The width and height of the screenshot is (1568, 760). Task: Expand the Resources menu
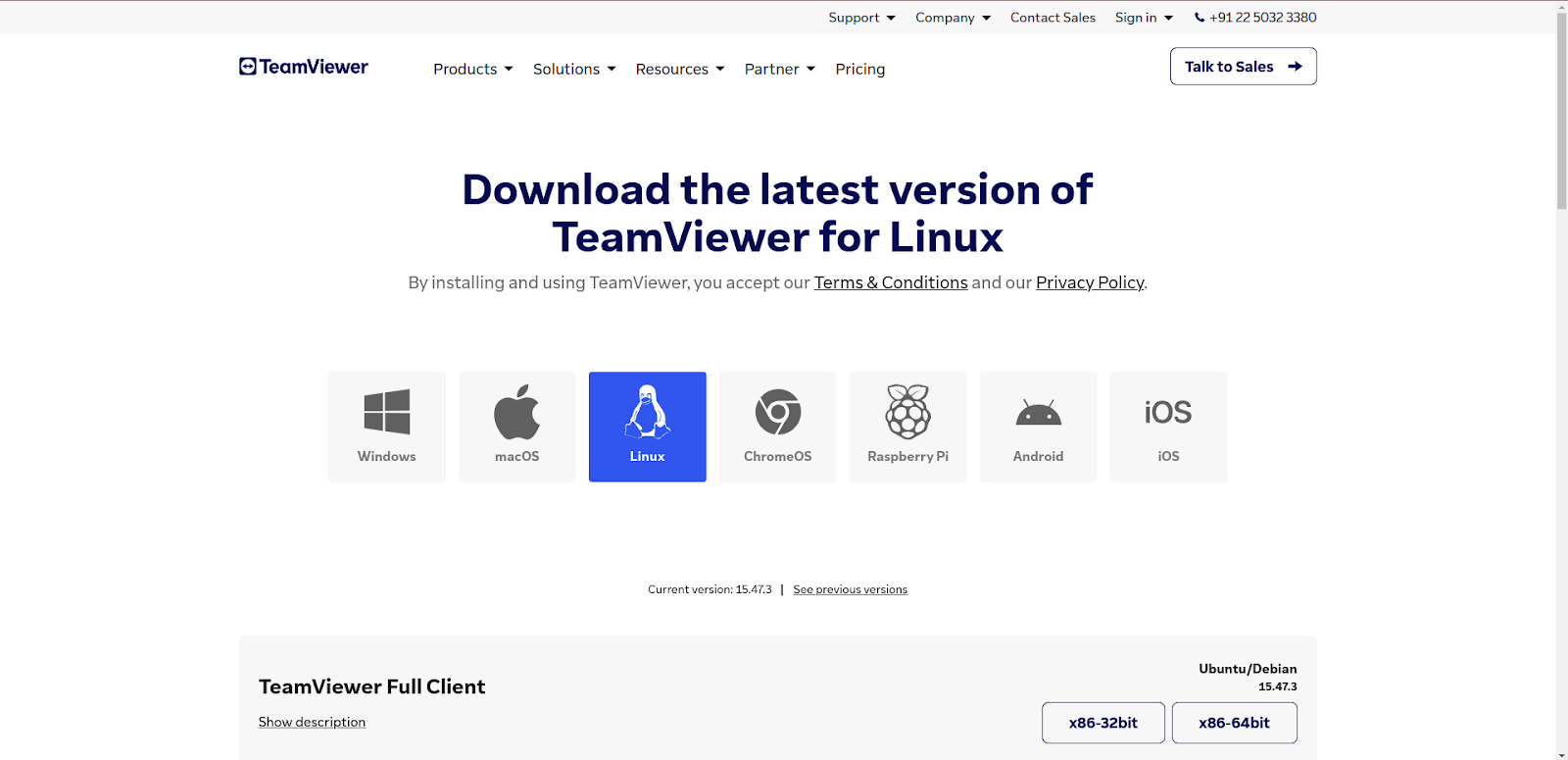(x=680, y=69)
